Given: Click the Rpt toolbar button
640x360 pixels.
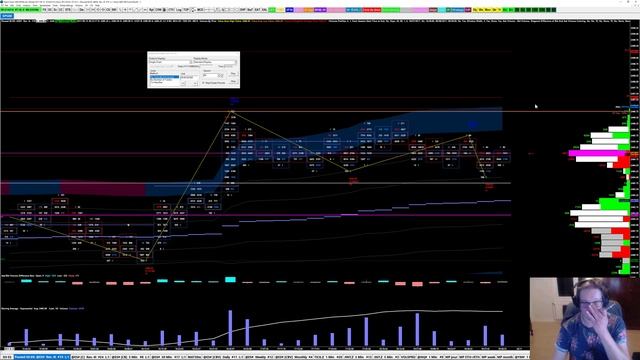Looking at the screenshot, I should tap(151, 9).
